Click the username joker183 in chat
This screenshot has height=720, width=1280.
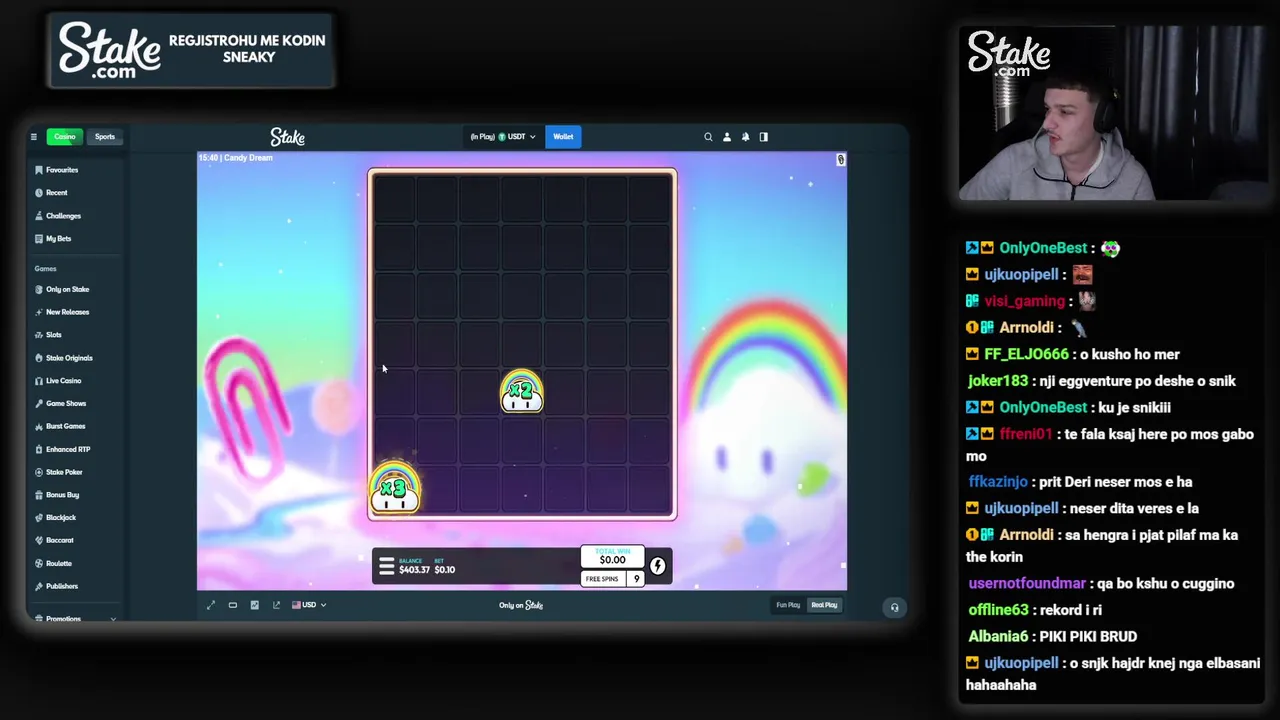click(x=998, y=381)
